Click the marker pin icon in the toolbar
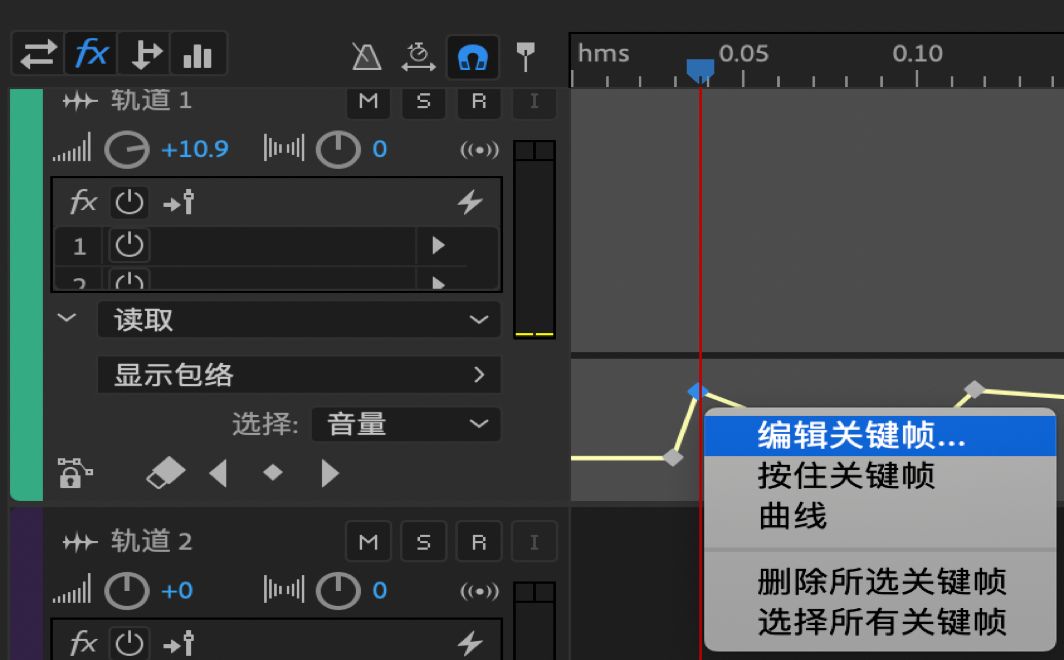This screenshot has height=660, width=1064. (524, 57)
